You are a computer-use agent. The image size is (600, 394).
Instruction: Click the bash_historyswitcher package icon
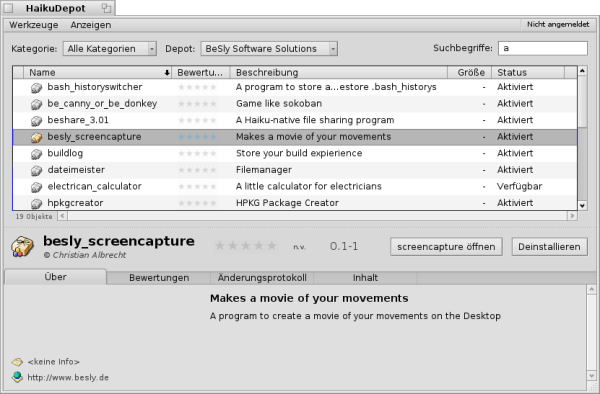[36, 88]
